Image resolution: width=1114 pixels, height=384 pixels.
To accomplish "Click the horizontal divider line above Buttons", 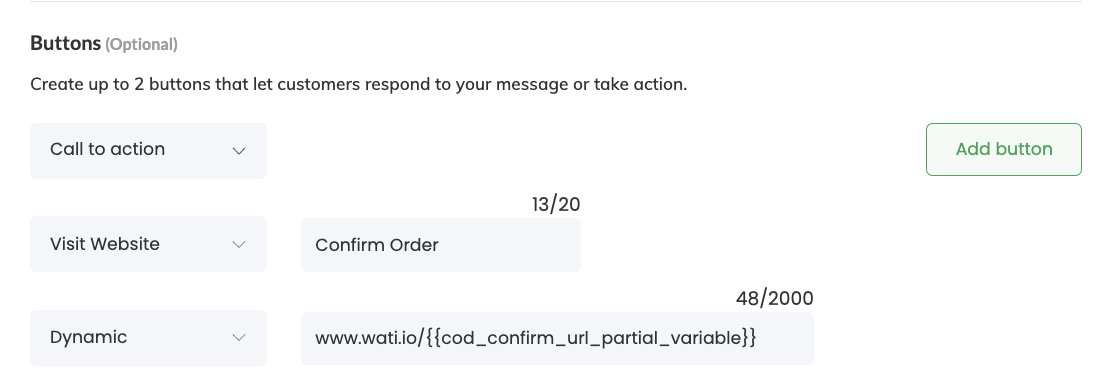I will point(556,1).
